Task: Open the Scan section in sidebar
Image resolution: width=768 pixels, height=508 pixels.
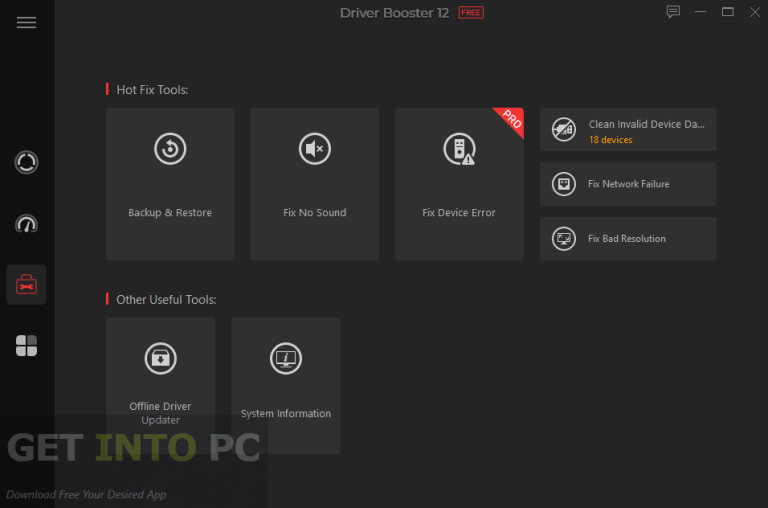Action: pyautogui.click(x=26, y=162)
